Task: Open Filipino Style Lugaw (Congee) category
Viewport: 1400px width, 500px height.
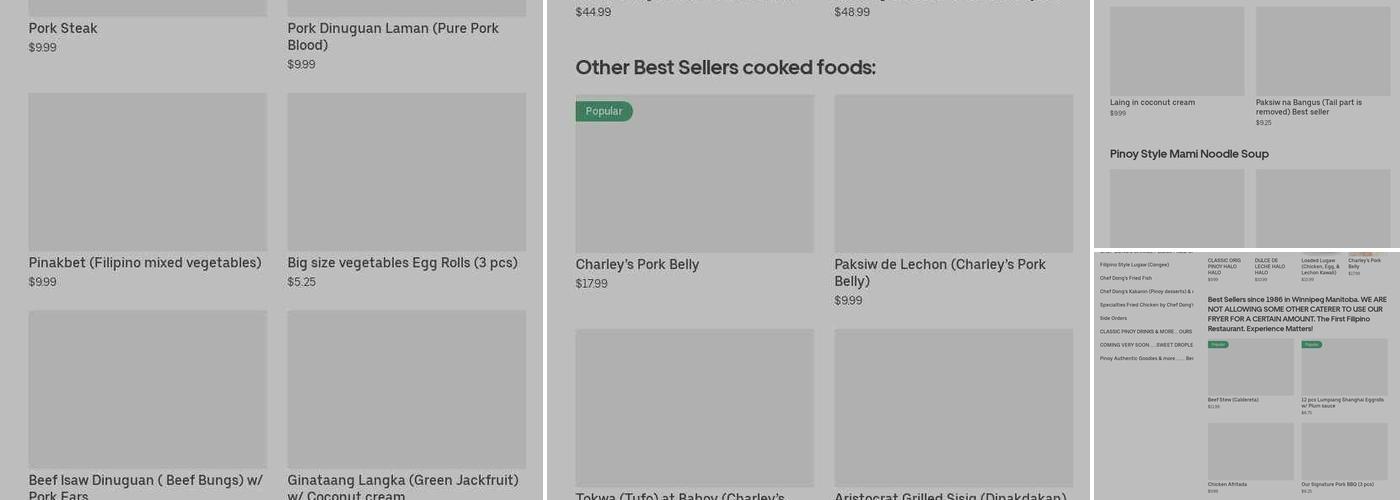Action: (1134, 265)
